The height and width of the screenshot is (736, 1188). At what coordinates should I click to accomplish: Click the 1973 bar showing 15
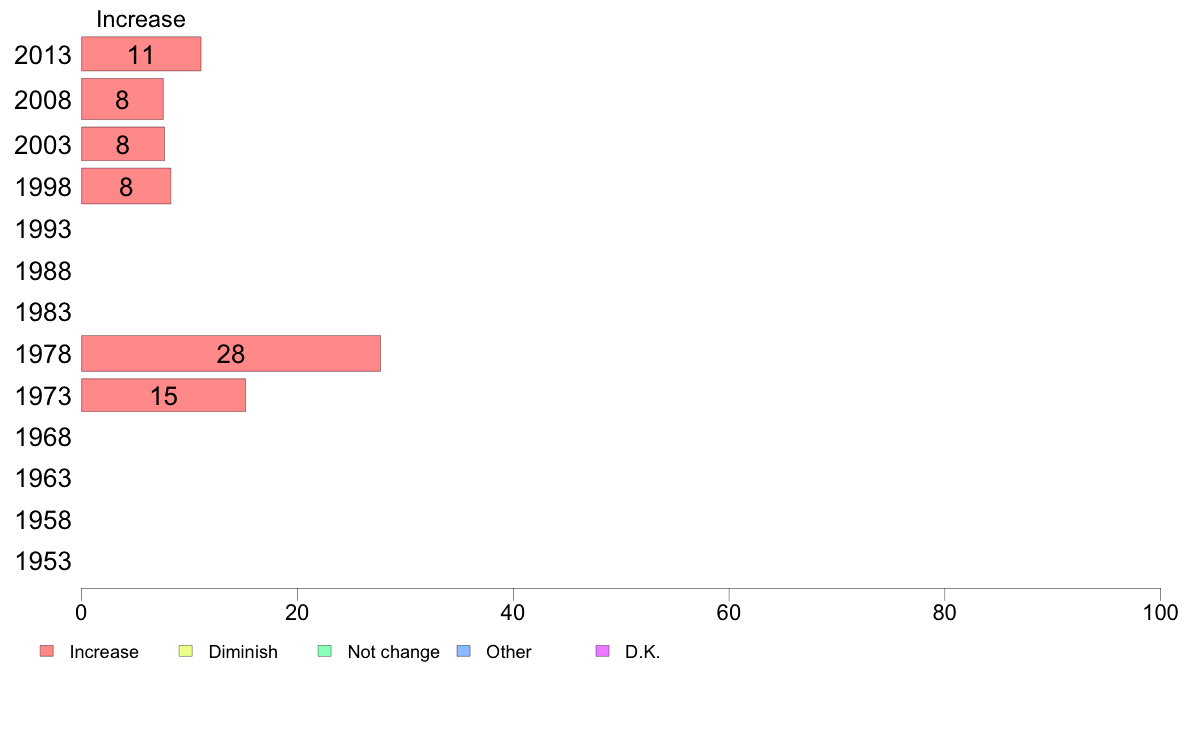click(164, 395)
